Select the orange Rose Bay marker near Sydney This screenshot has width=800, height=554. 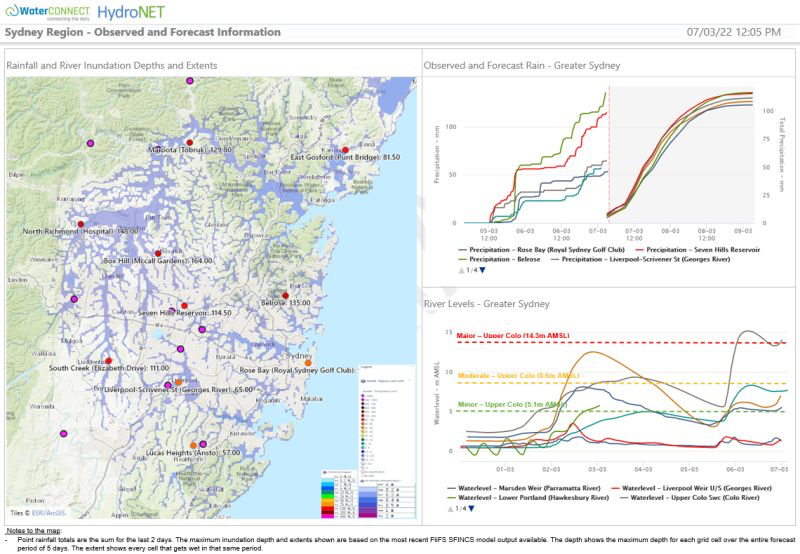[x=308, y=363]
